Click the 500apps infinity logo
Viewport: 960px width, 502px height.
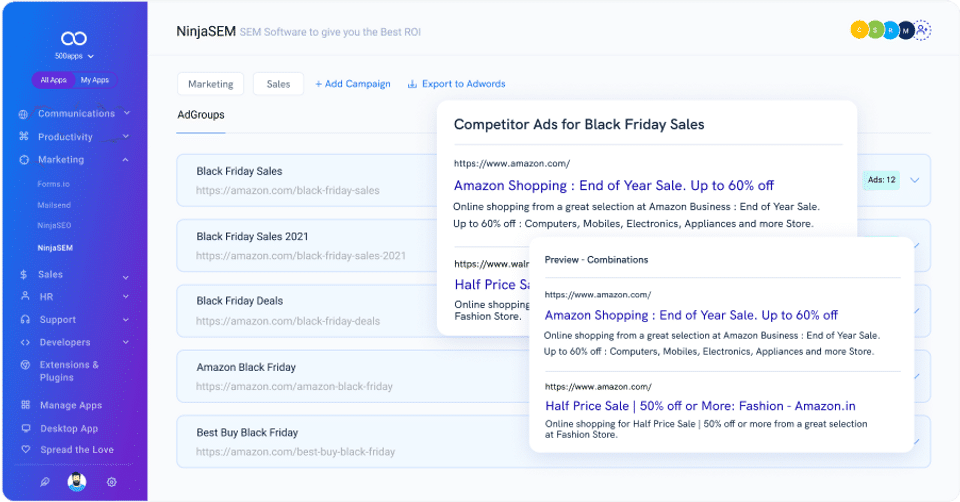pyautogui.click(x=74, y=39)
